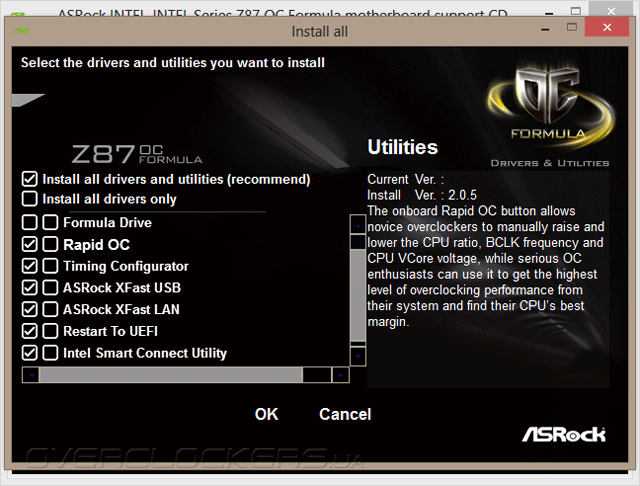The height and width of the screenshot is (486, 640).
Task: Select Intel Smart Connect Utility label
Action: 145,353
